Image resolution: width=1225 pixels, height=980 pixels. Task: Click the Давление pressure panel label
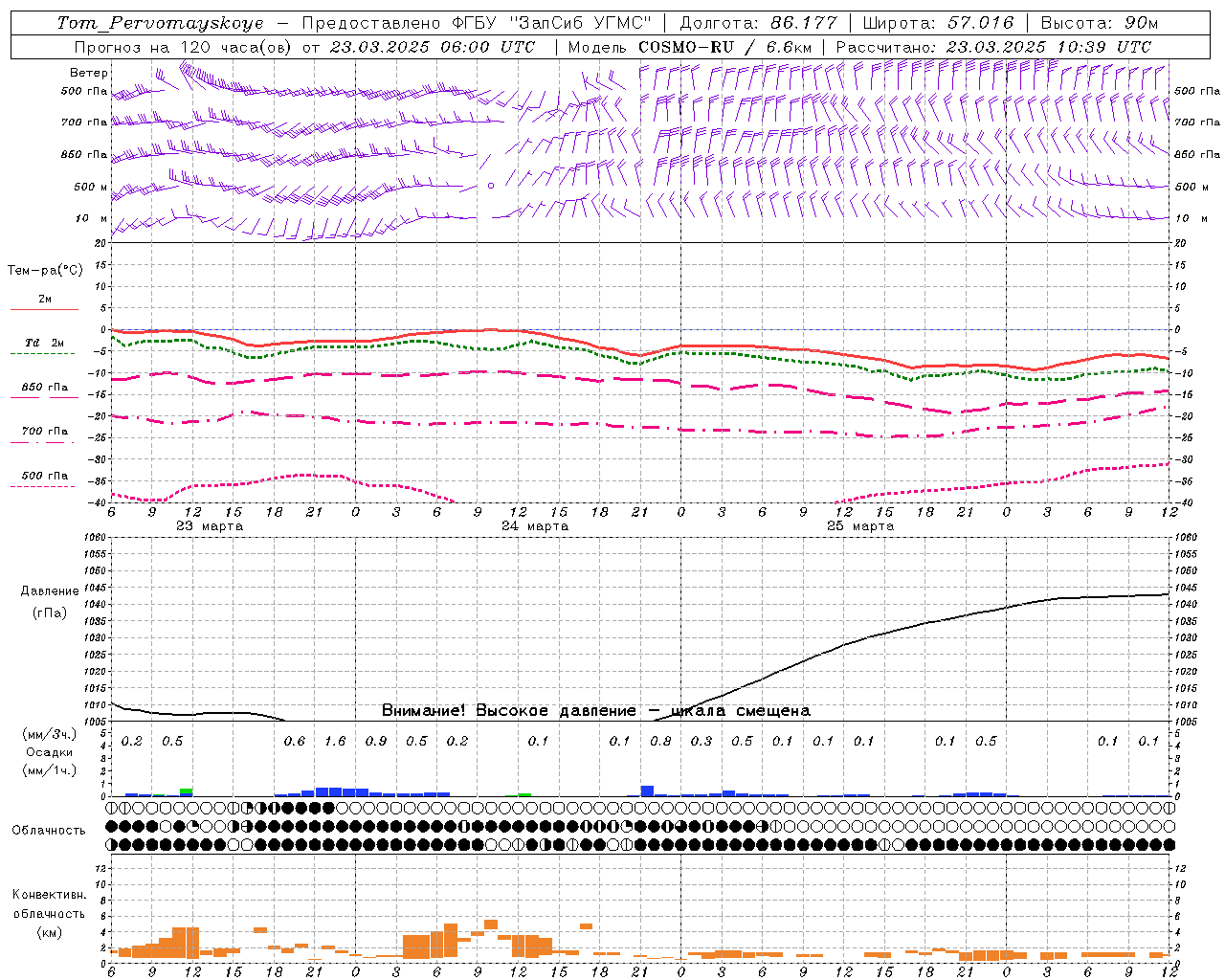(x=50, y=591)
